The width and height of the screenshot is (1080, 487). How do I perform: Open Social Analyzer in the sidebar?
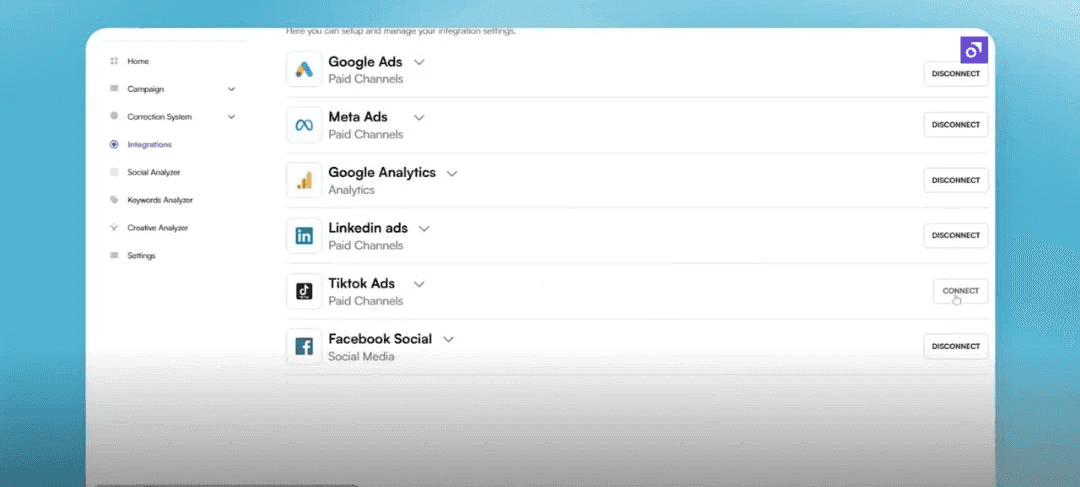coord(154,172)
